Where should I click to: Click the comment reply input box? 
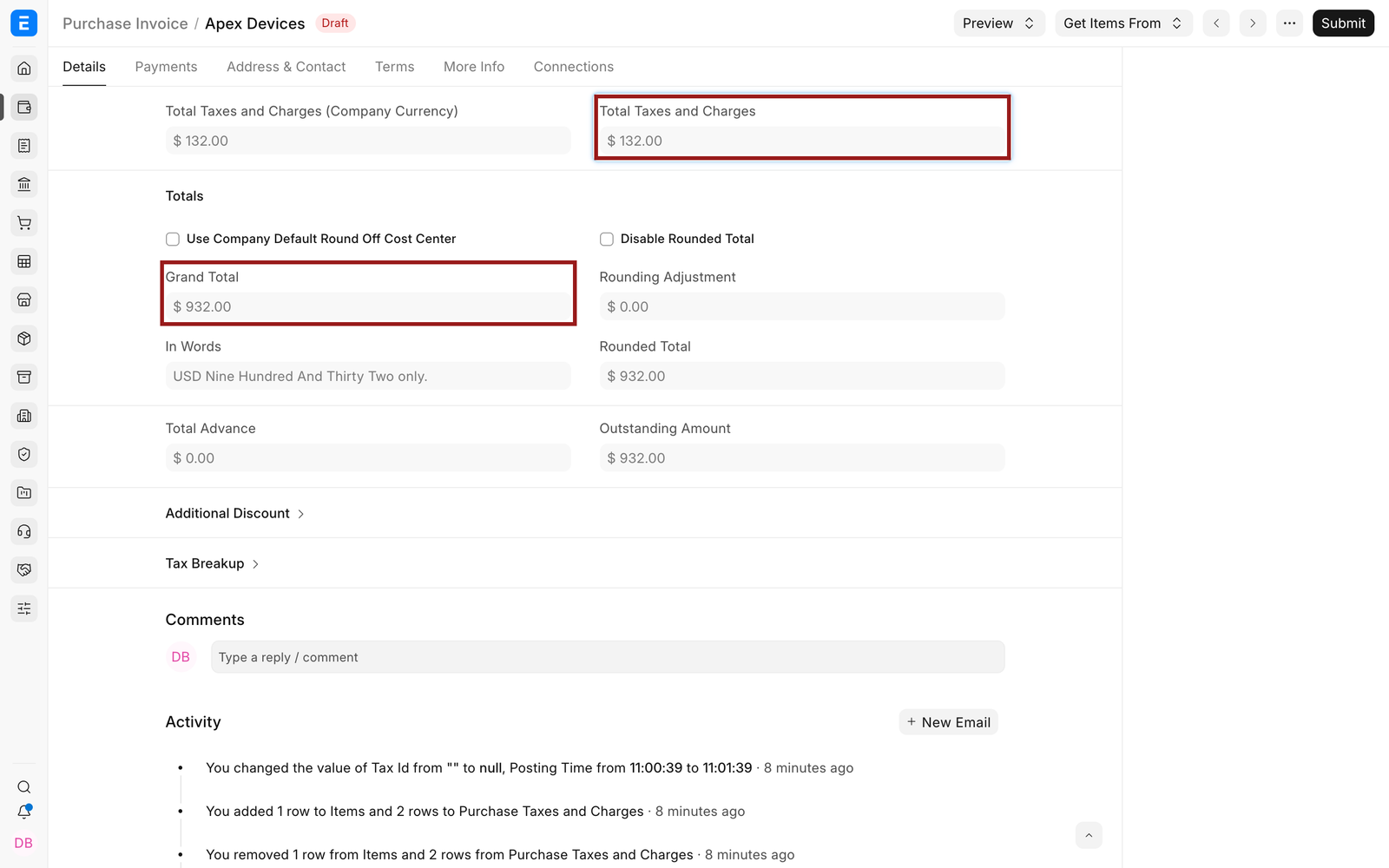point(608,657)
